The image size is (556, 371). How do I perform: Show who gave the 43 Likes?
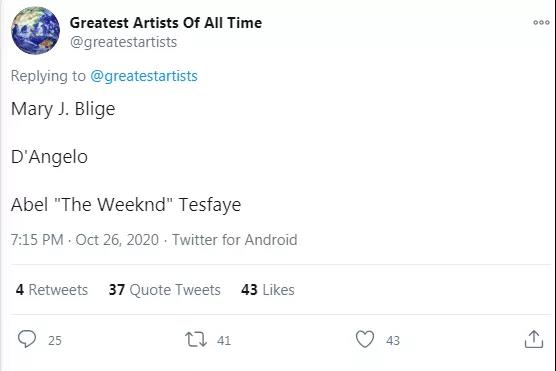coord(268,290)
